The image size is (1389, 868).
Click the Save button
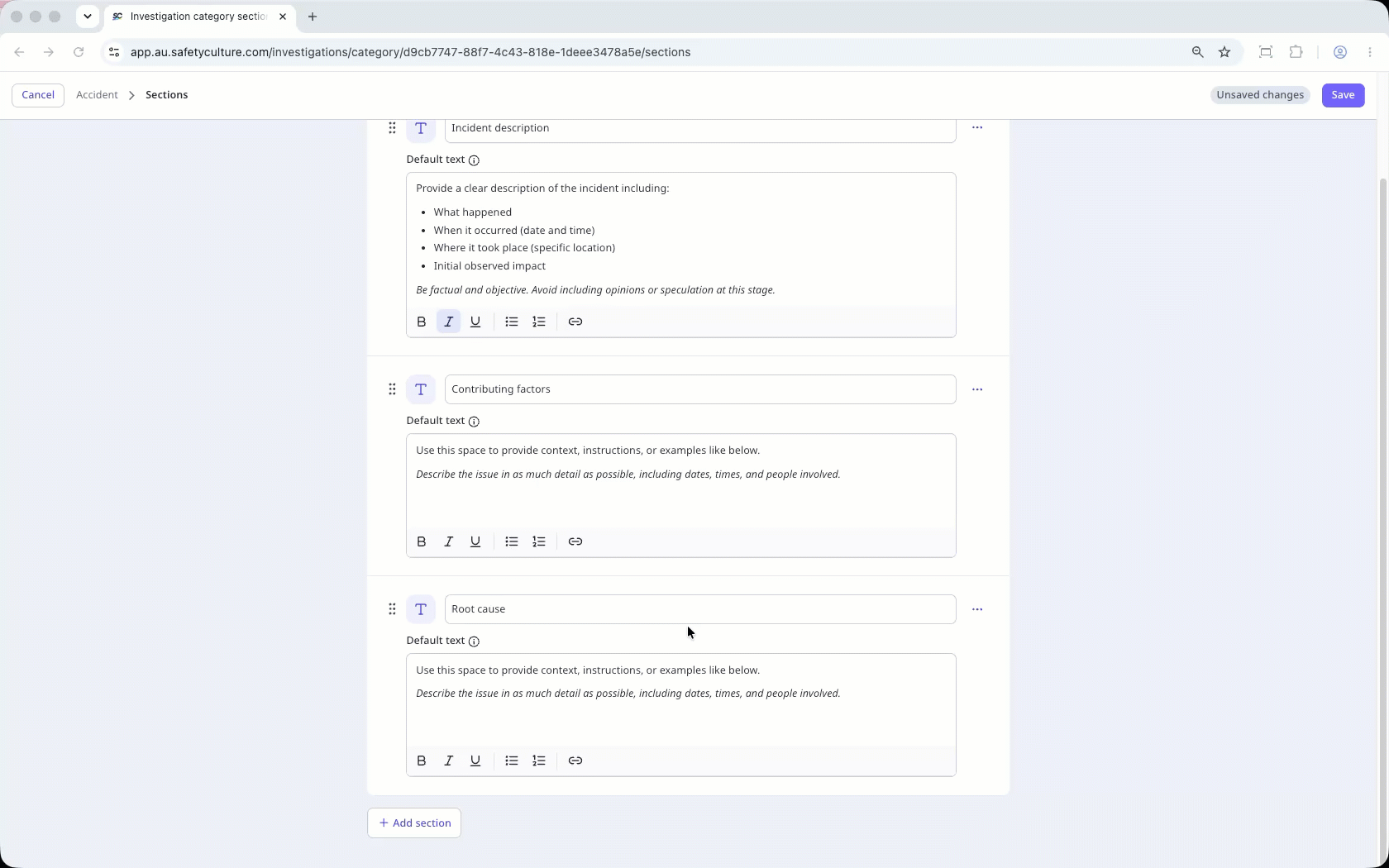(x=1343, y=95)
